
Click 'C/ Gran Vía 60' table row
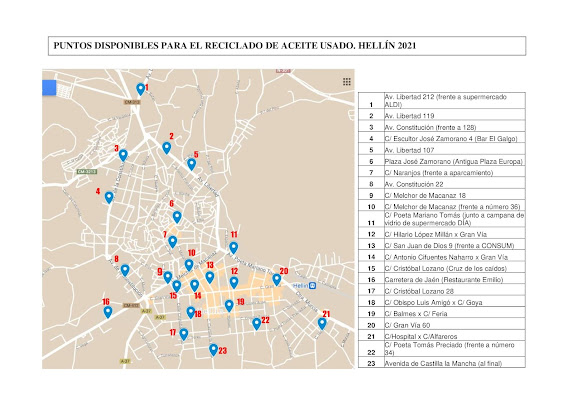pos(442,324)
